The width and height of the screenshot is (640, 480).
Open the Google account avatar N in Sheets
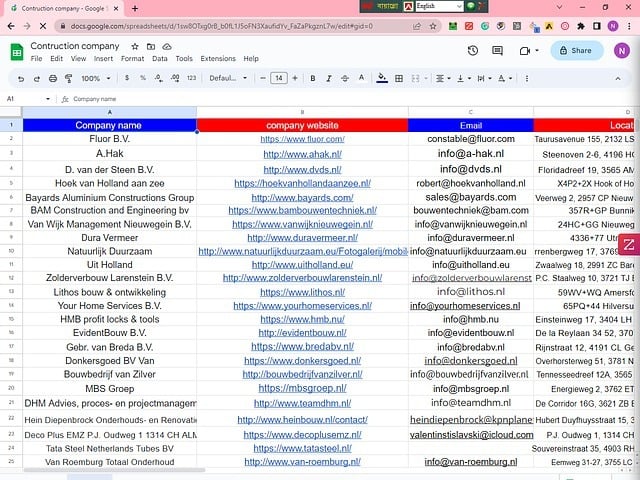[622, 51]
